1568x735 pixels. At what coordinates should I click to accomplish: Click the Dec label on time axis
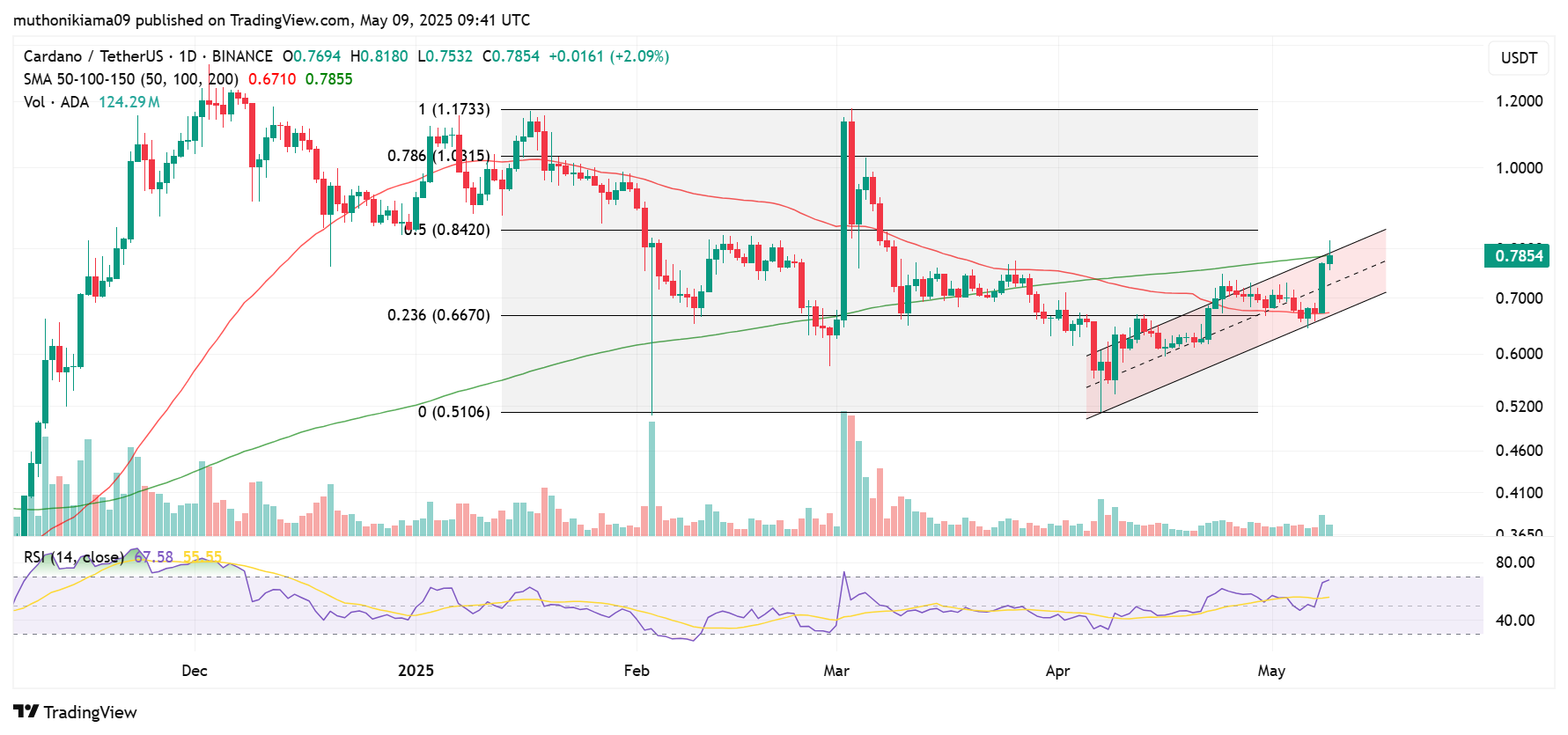point(195,671)
